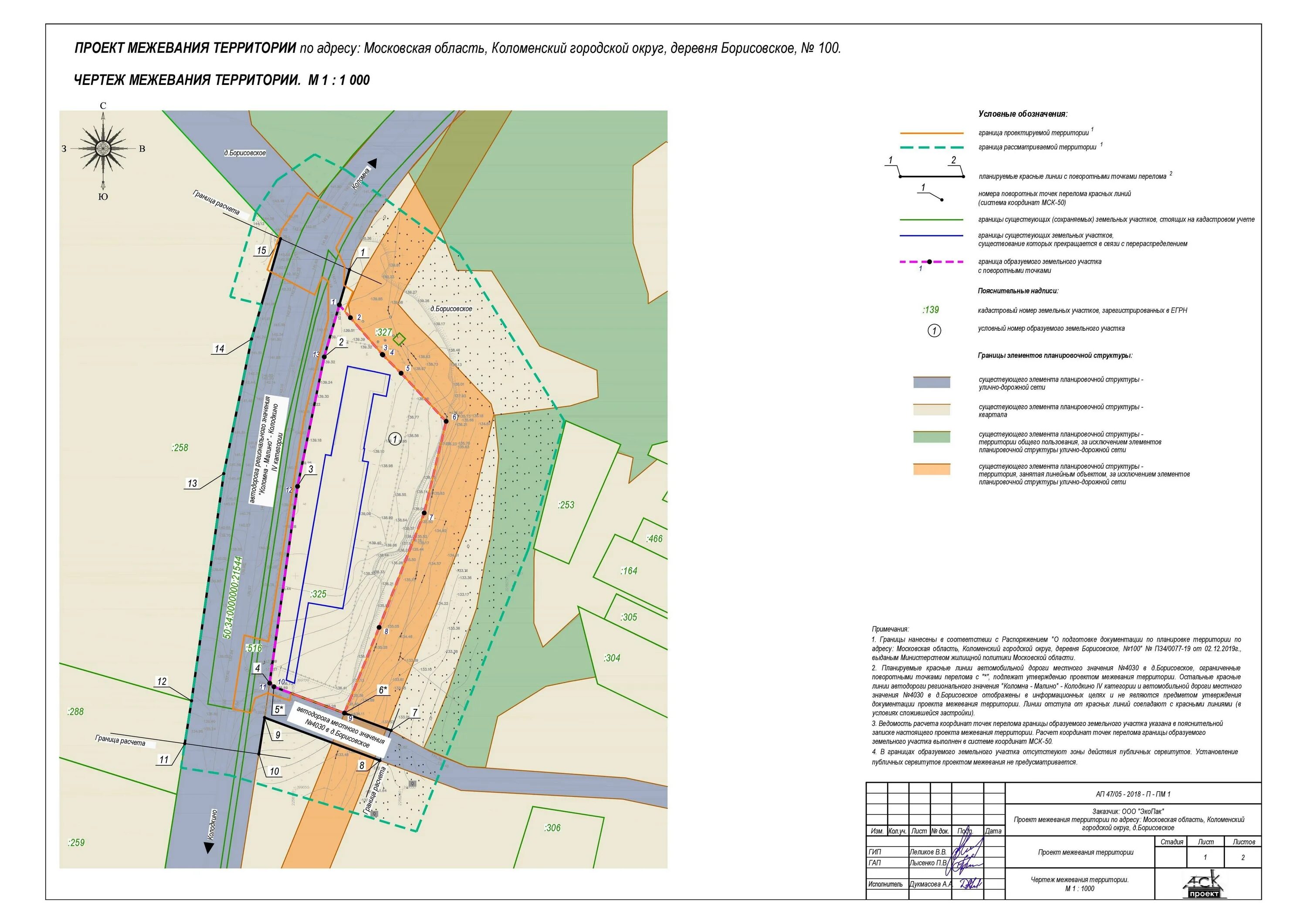
Task: Click the title 'ПРОЕКТ МЕЖЕВАНИЯ ТЕРРИТОРИИ'
Action: (x=186, y=48)
